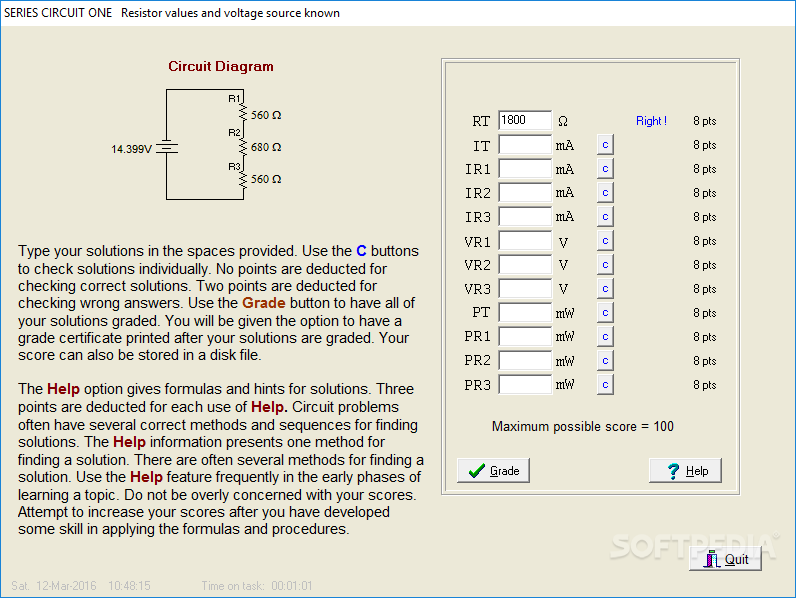
Task: Check the PR1 answer with its C button
Action: pyautogui.click(x=605, y=337)
